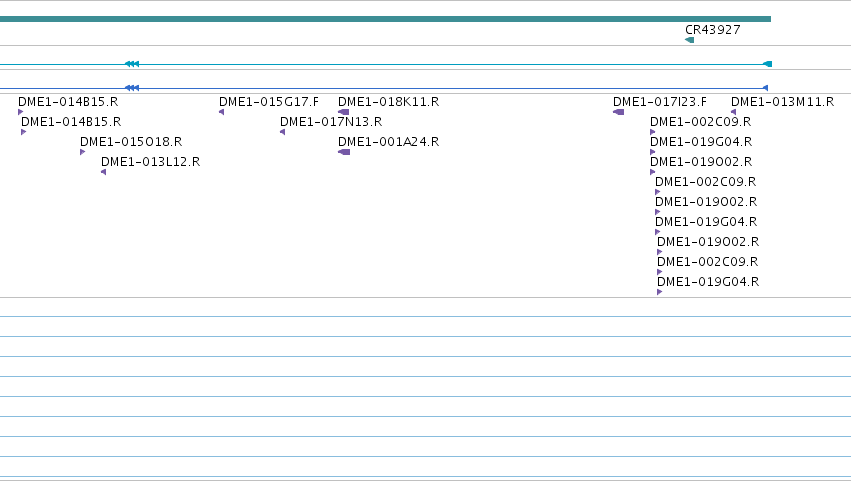Screen dimensions: 851x481
Task: Select the DME1-015G17.F feature label
Action: click(x=269, y=102)
